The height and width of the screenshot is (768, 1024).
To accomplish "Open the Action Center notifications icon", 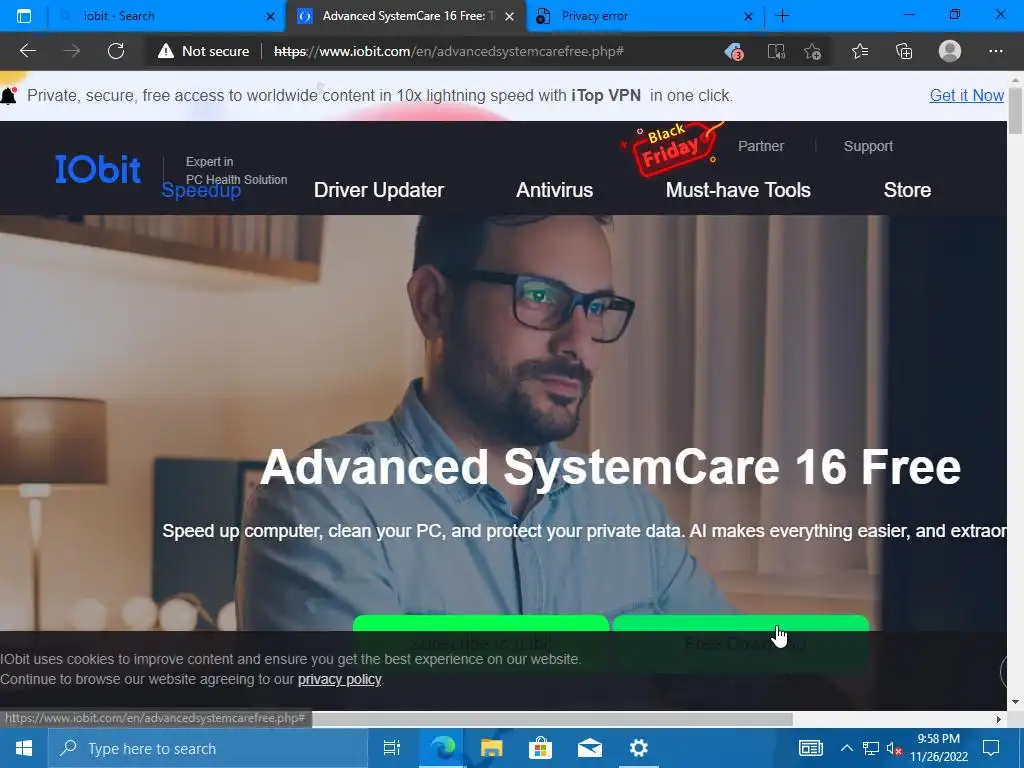I will point(991,748).
